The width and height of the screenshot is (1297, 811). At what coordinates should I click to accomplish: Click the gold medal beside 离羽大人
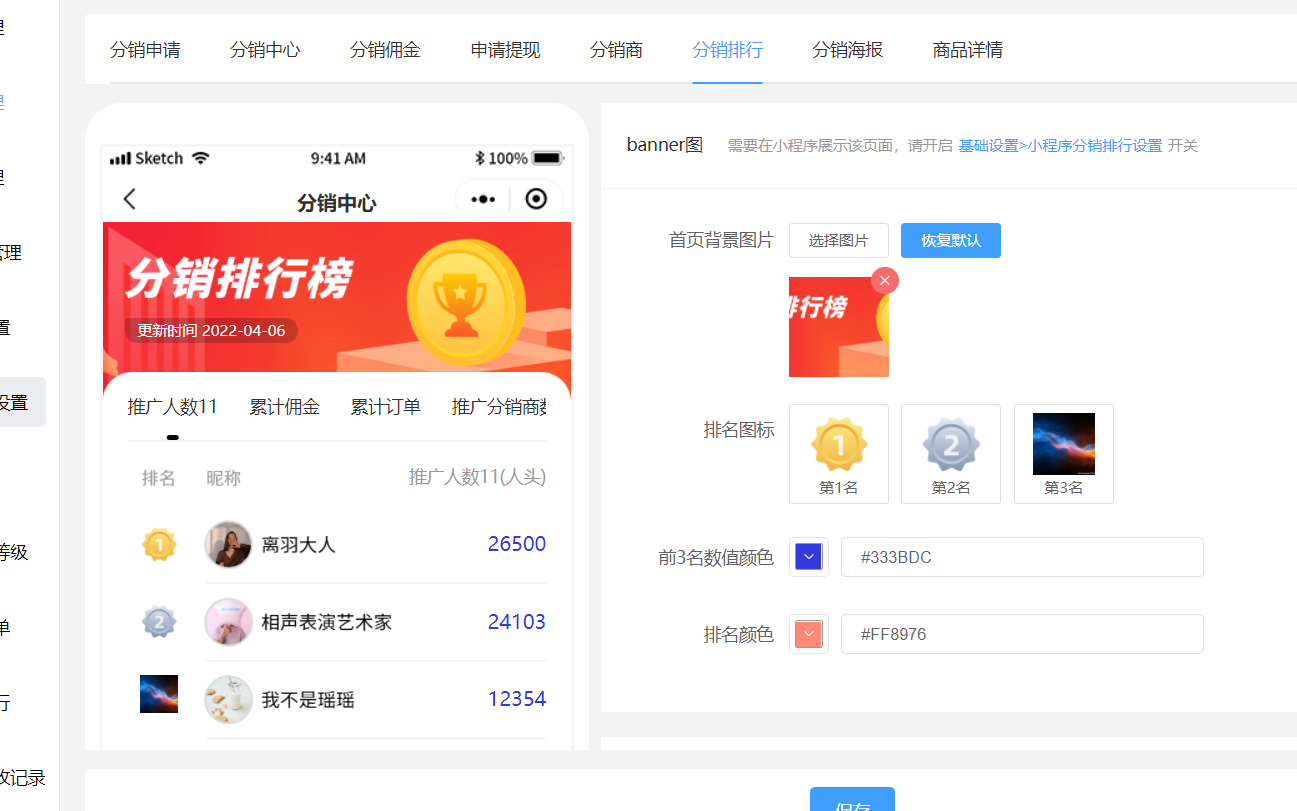(x=159, y=545)
